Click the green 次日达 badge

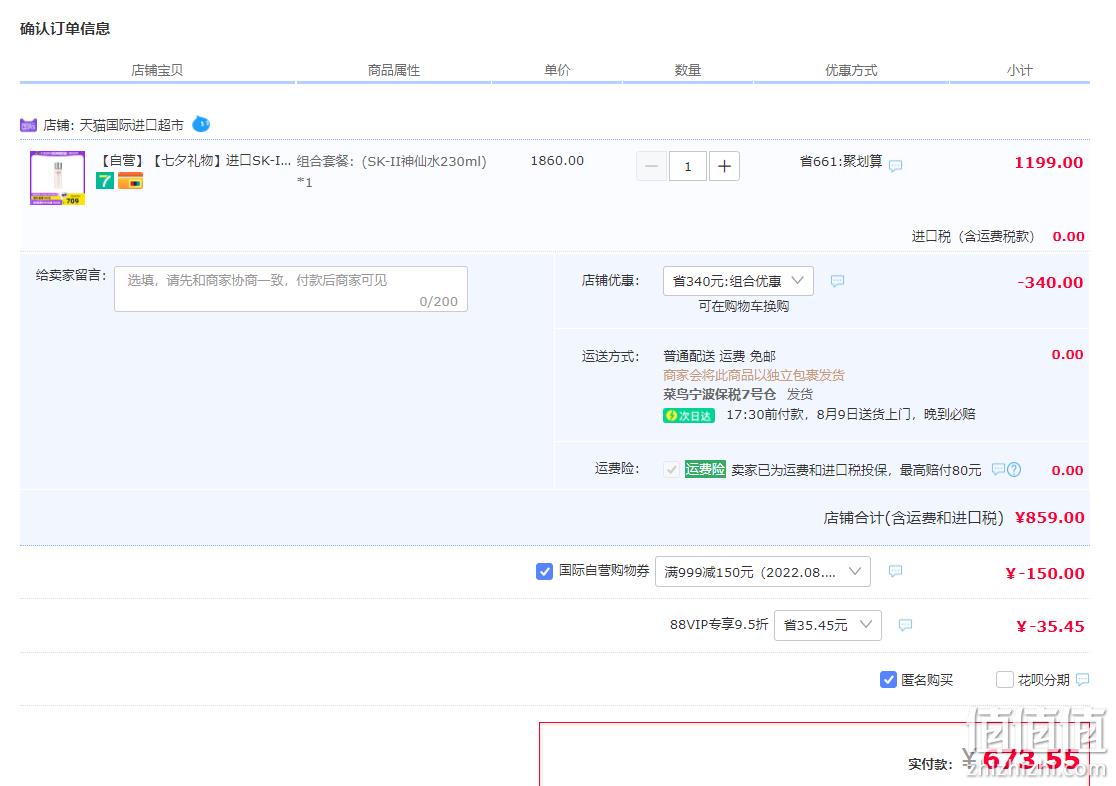(x=688, y=416)
